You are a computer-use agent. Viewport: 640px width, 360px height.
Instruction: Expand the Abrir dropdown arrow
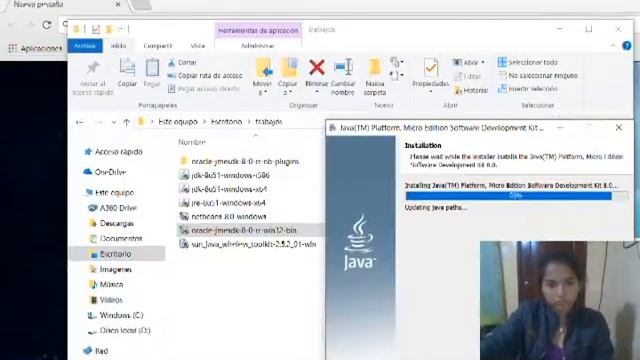(483, 62)
